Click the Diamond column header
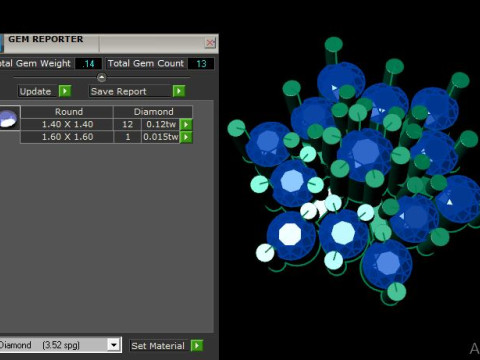The image size is (480, 360). click(153, 112)
